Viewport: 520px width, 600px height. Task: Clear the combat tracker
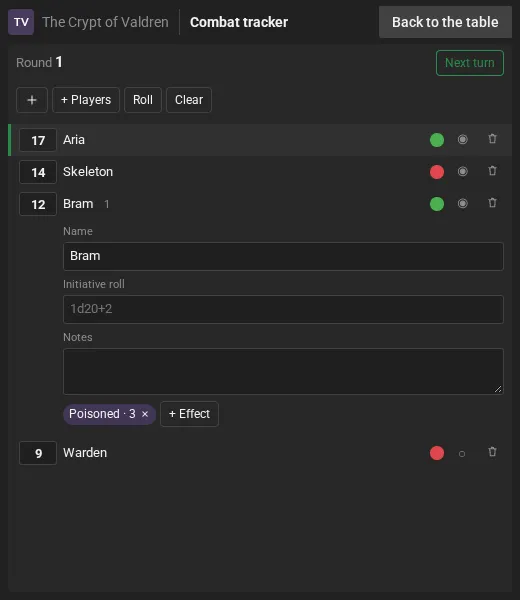click(x=189, y=100)
